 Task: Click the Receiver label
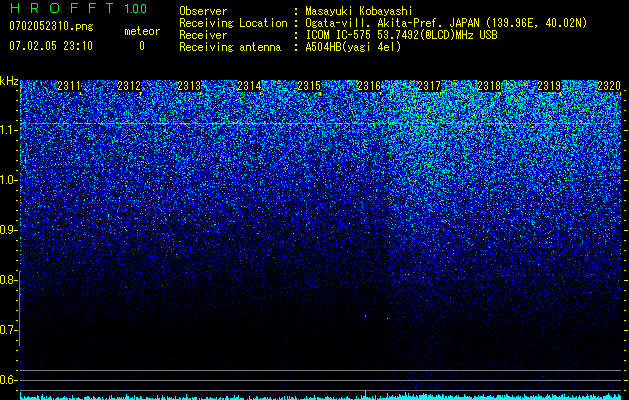[203, 35]
